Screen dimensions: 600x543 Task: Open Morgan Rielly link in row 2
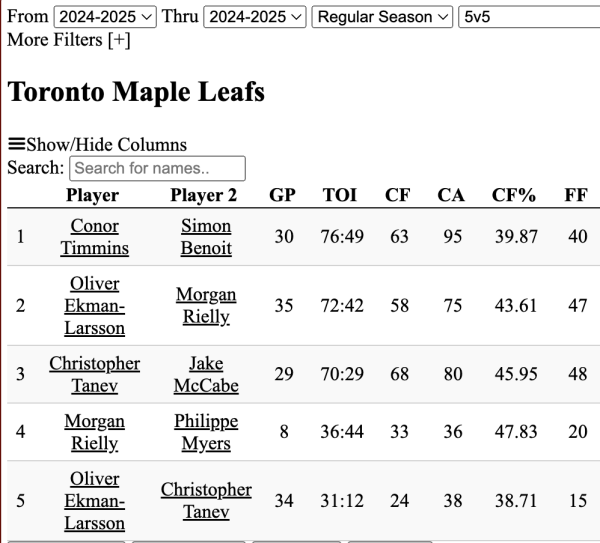(x=206, y=305)
